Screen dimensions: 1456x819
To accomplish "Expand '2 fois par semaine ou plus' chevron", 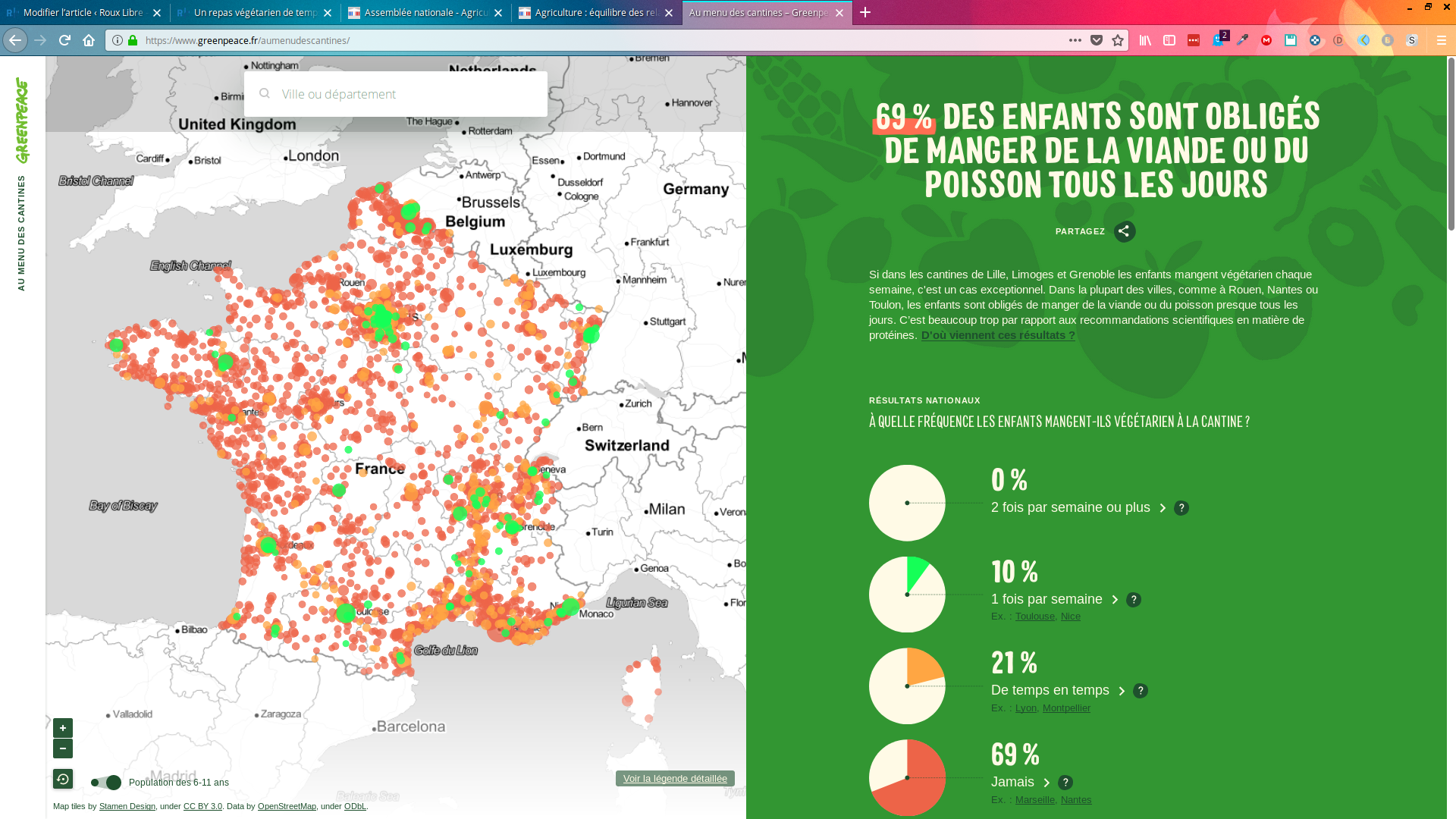I will click(x=1163, y=508).
